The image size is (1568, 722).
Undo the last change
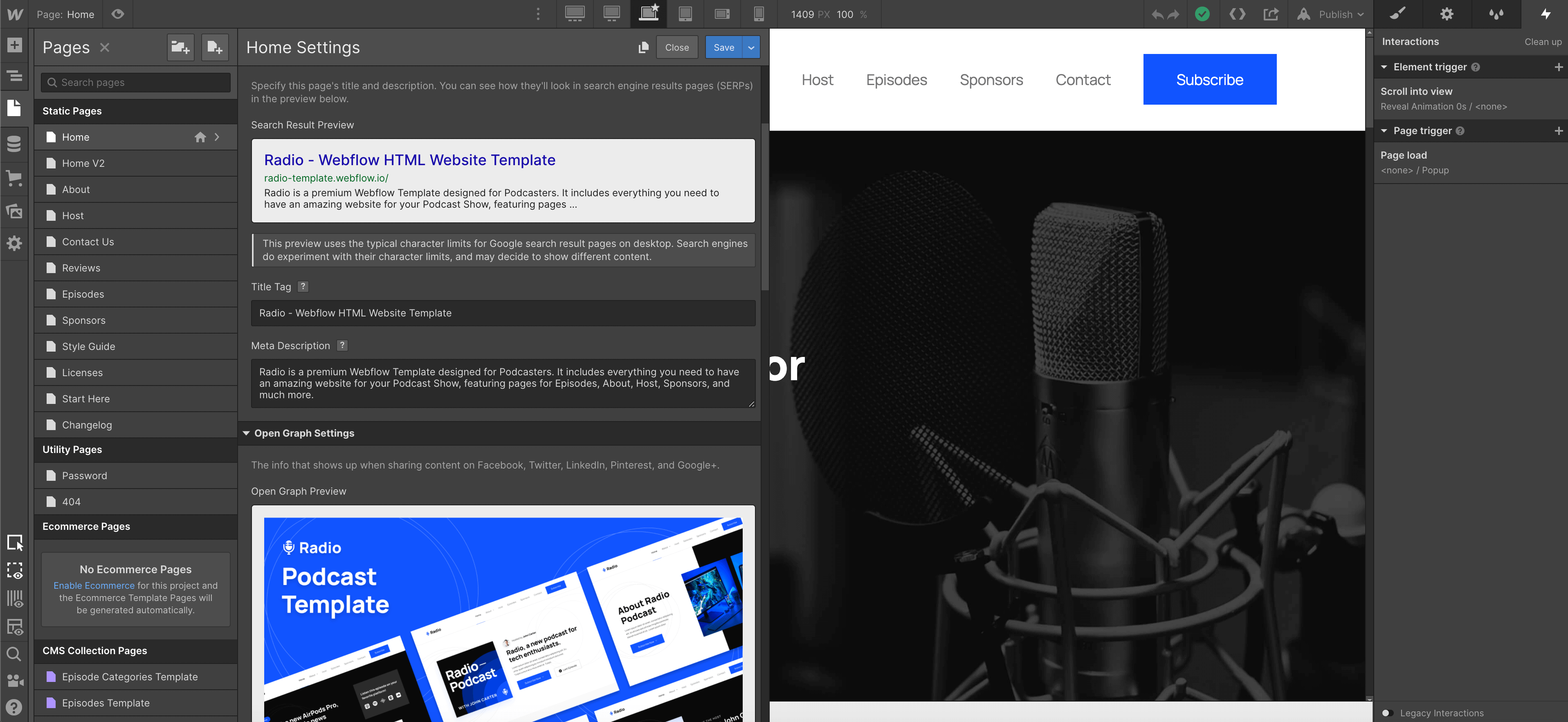click(1157, 14)
